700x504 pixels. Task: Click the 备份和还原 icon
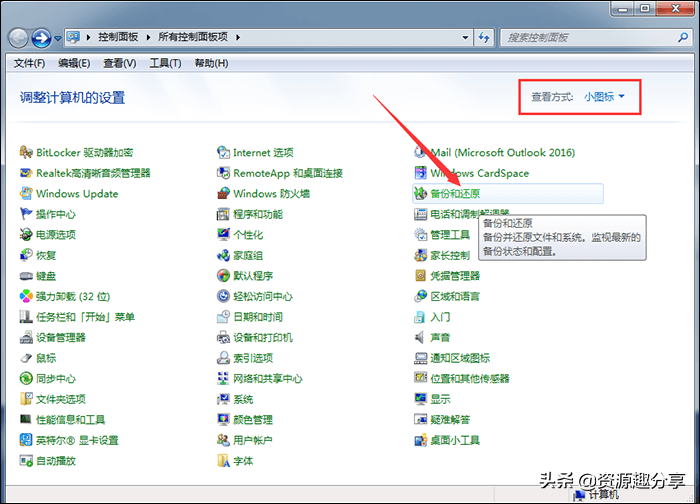(421, 194)
